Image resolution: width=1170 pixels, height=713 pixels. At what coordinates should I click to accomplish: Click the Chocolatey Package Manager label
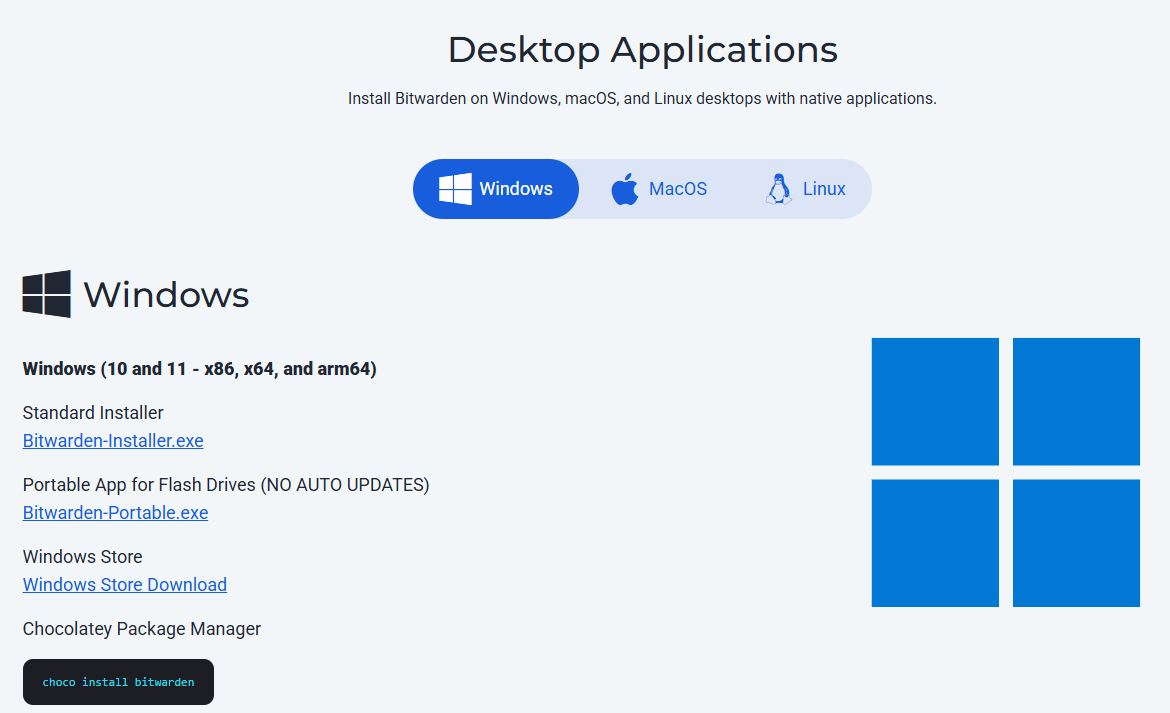(x=142, y=629)
